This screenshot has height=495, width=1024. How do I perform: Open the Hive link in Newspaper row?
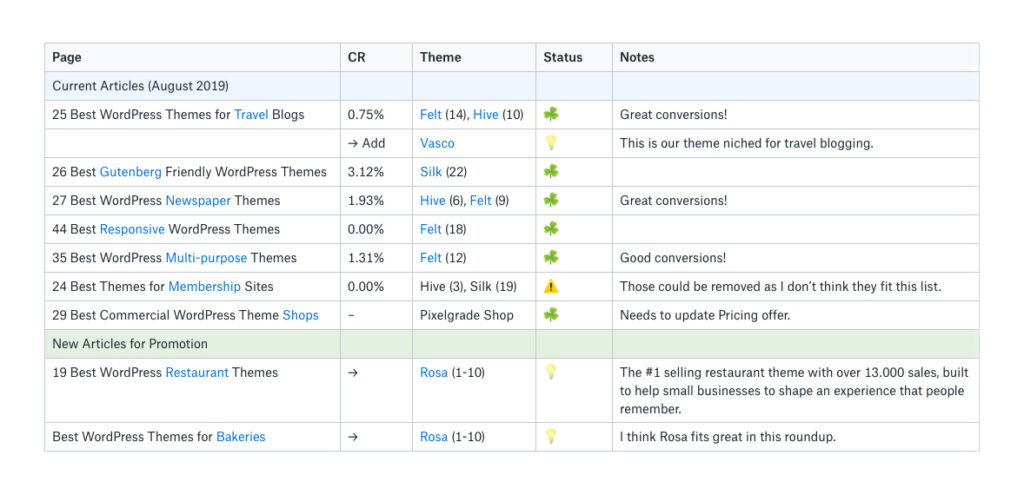tap(433, 200)
